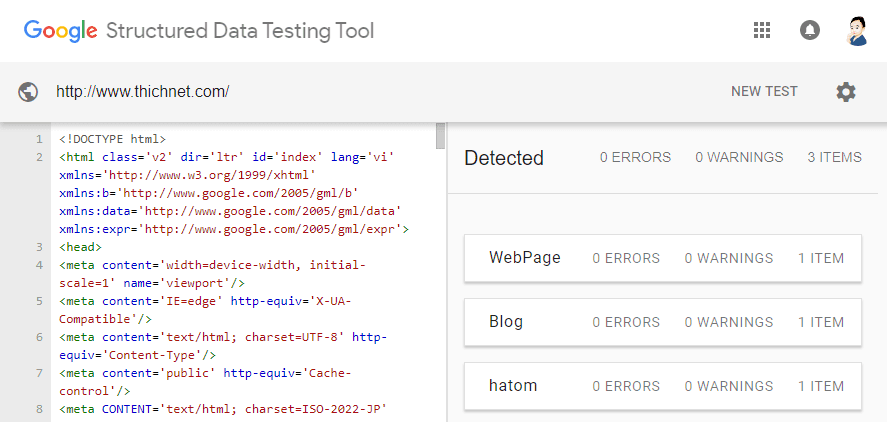
Task: Click the Google logo
Action: coord(61,31)
